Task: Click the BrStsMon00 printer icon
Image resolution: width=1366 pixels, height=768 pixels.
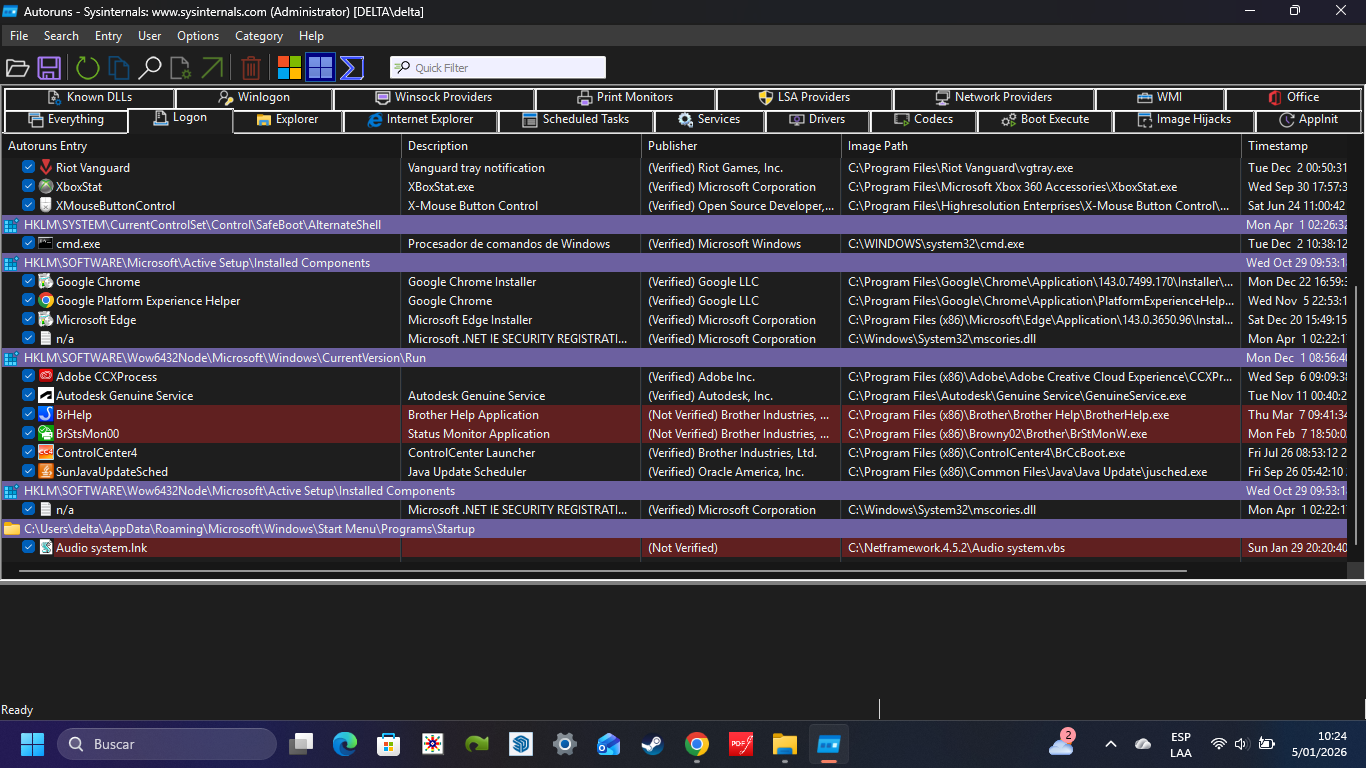Action: coord(46,434)
